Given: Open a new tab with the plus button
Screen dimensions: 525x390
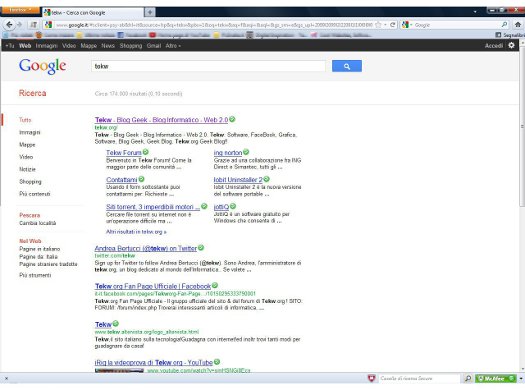Looking at the screenshot, I should click(x=150, y=12).
